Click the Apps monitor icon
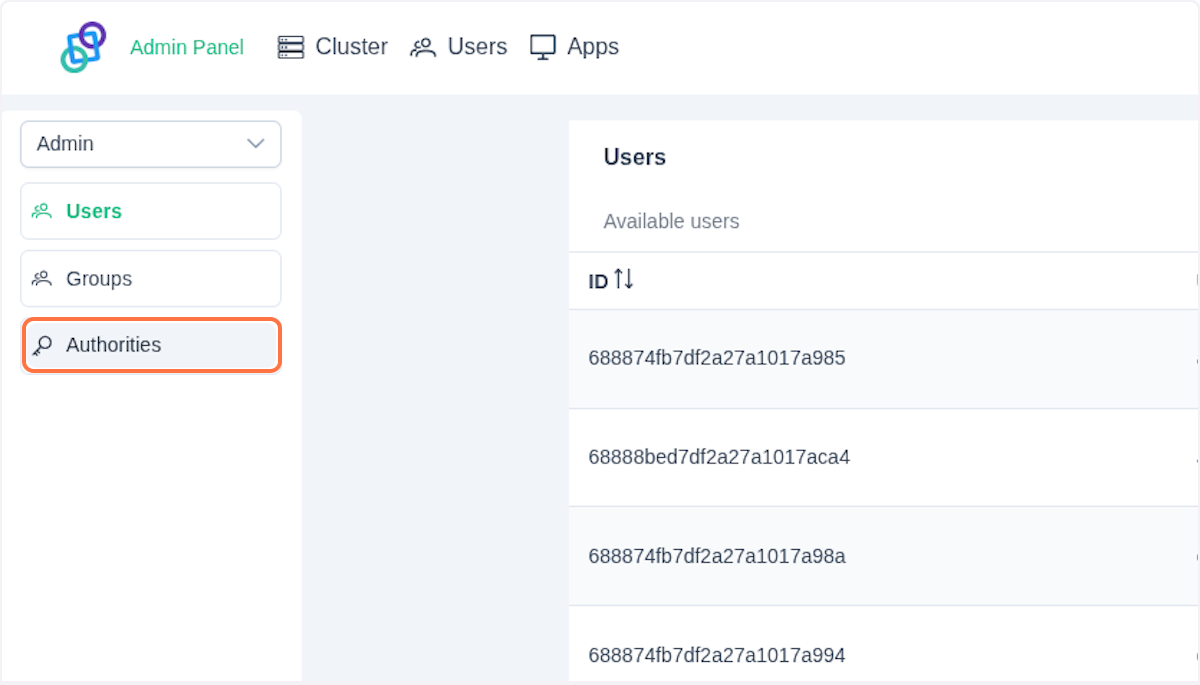The width and height of the screenshot is (1200, 685). click(x=543, y=48)
